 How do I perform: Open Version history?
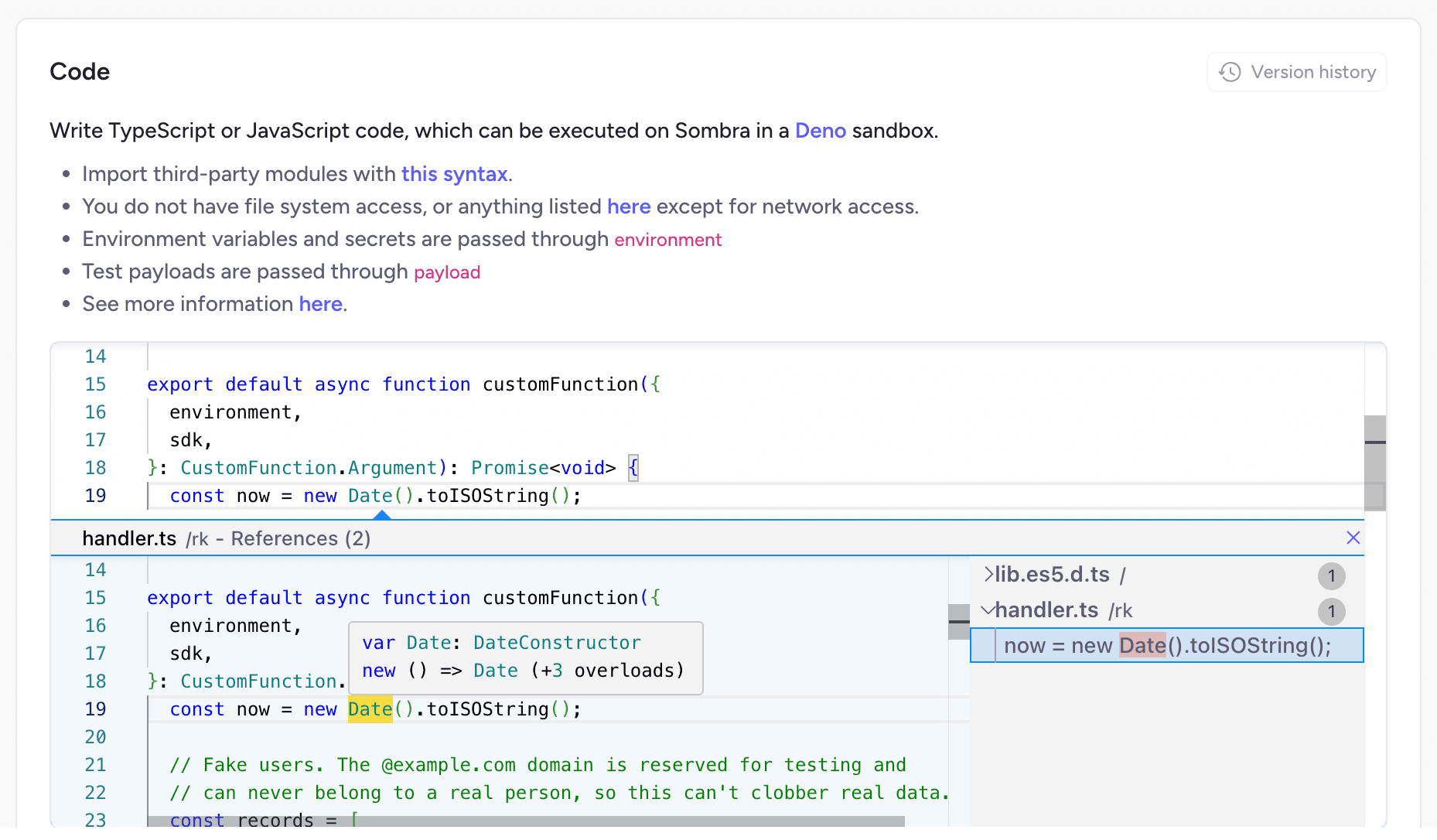(x=1296, y=72)
